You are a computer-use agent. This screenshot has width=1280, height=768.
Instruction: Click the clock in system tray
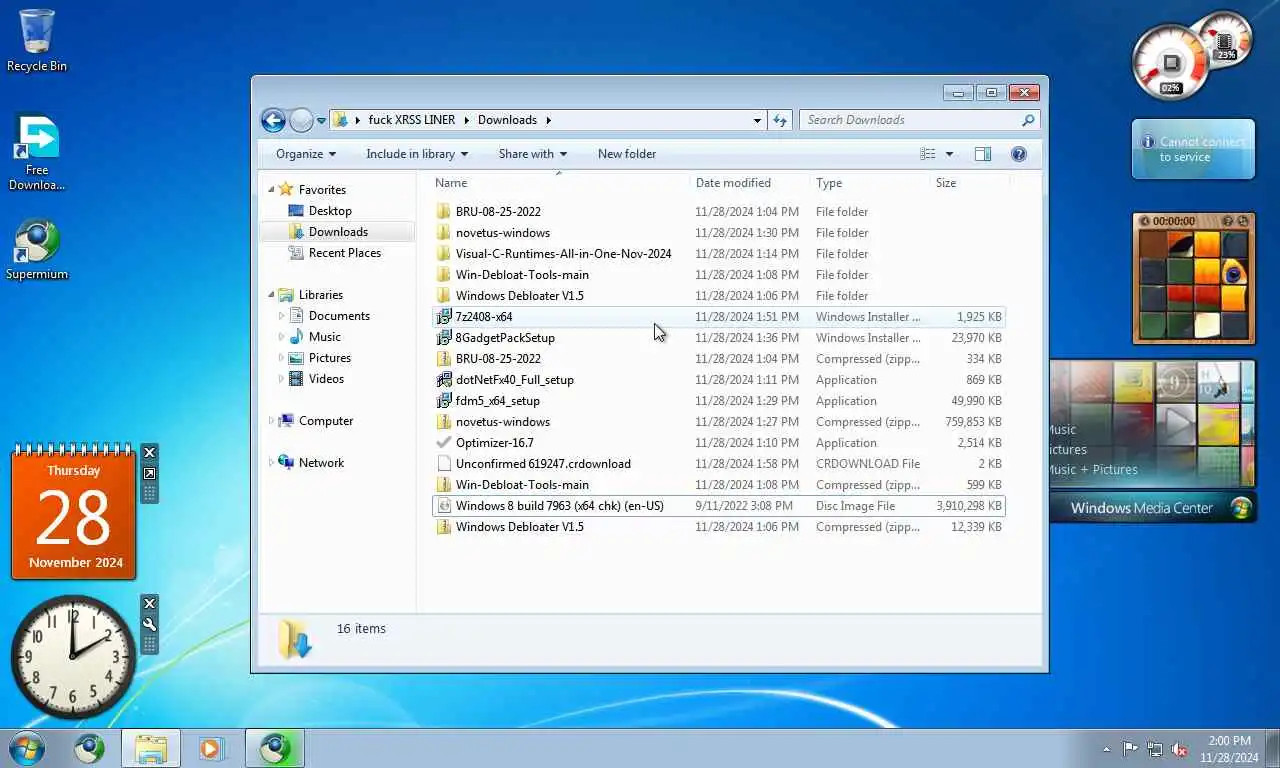(1229, 749)
